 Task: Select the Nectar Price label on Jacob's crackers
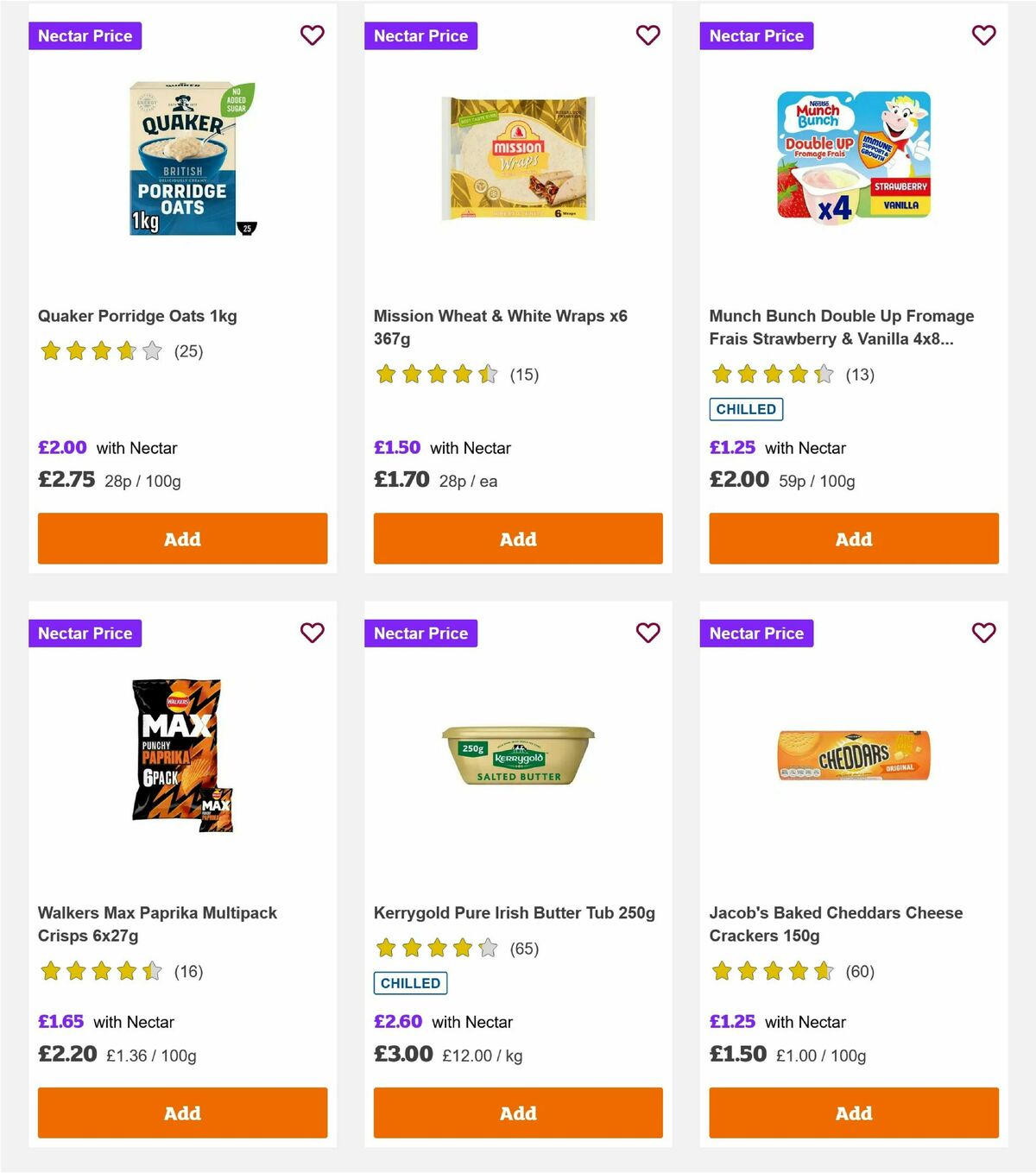pyautogui.click(x=756, y=633)
